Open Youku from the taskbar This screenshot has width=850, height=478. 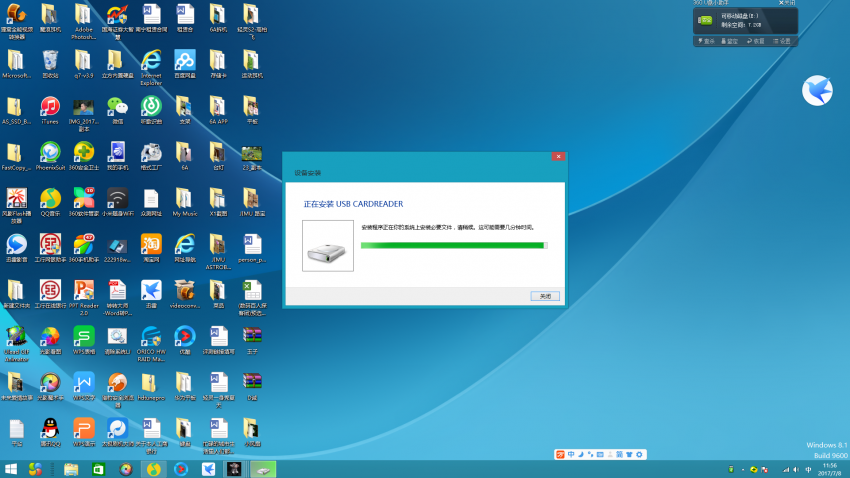pyautogui.click(x=181, y=469)
